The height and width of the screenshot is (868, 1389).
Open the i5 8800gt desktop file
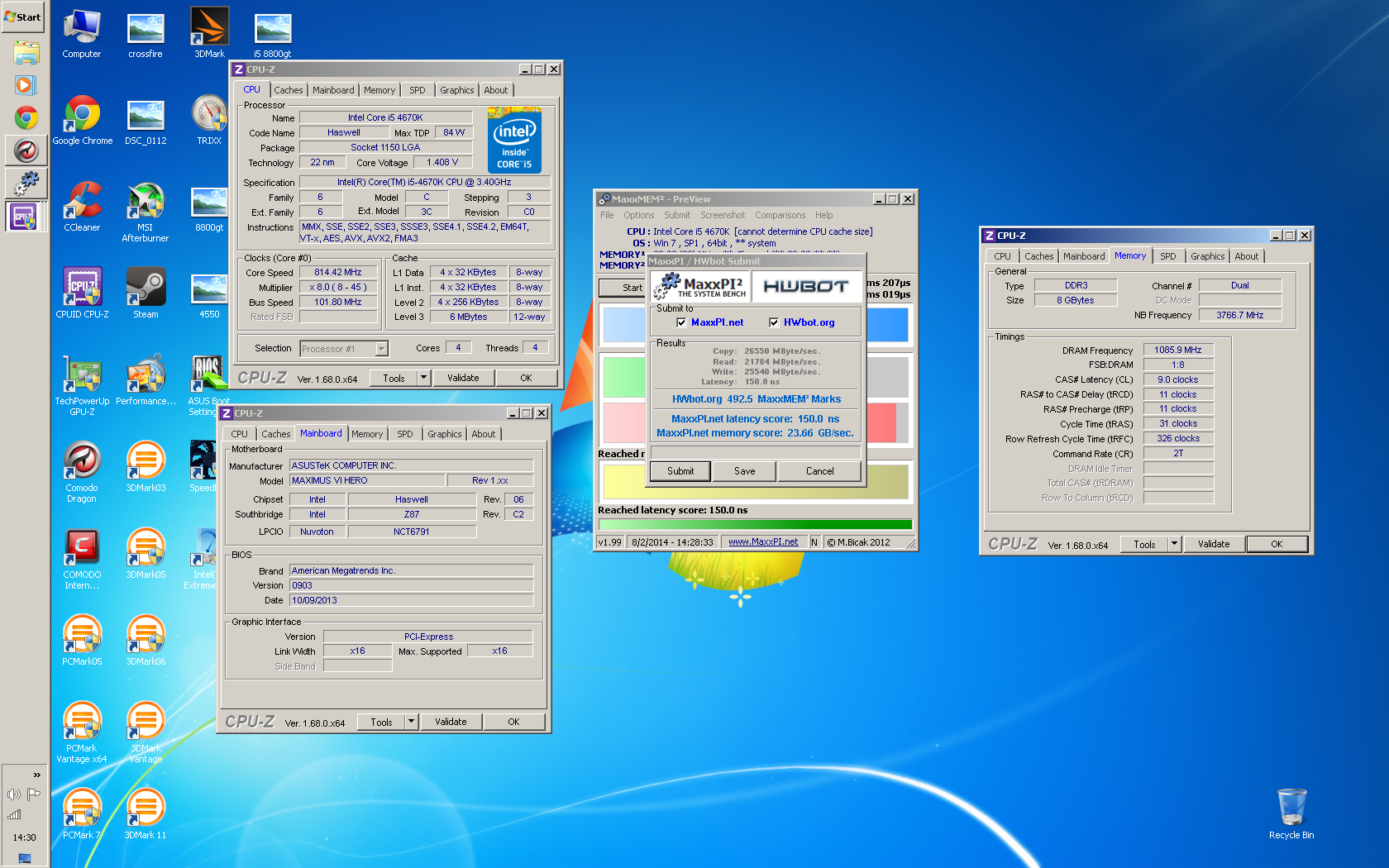point(273,33)
